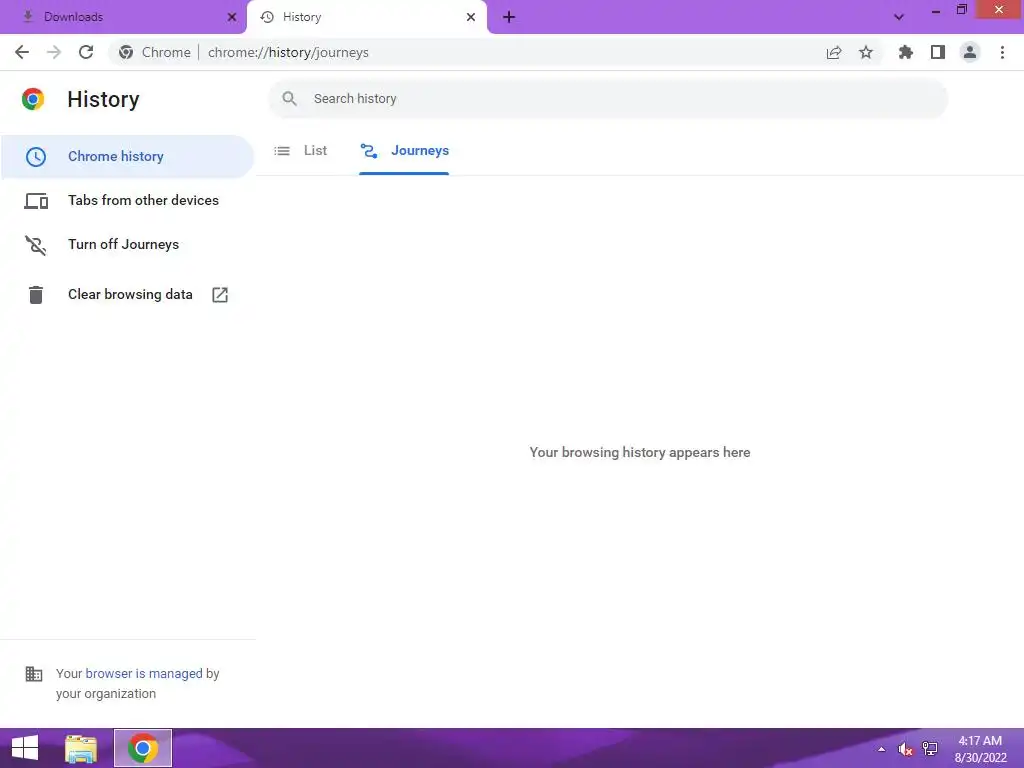Click 'Your browsing history appears here' text
The height and width of the screenshot is (768, 1024).
(x=640, y=452)
